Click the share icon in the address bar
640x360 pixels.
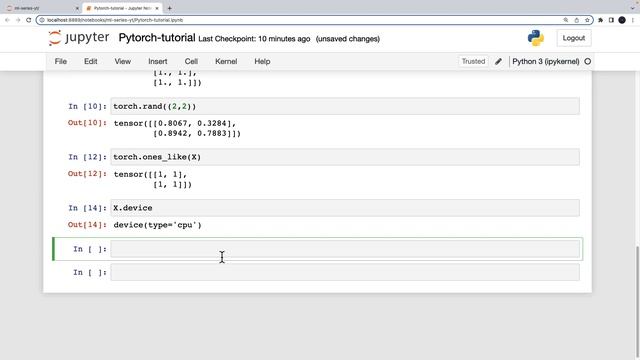point(576,20)
